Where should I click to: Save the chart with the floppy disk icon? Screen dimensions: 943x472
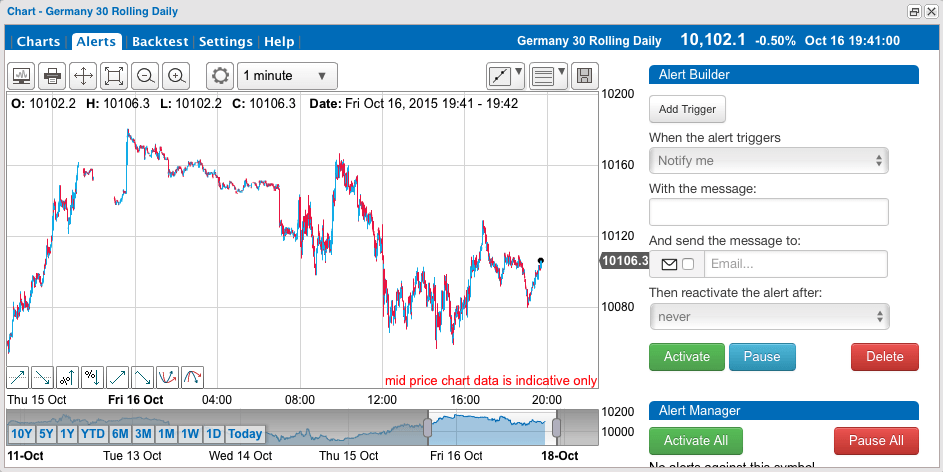583,76
